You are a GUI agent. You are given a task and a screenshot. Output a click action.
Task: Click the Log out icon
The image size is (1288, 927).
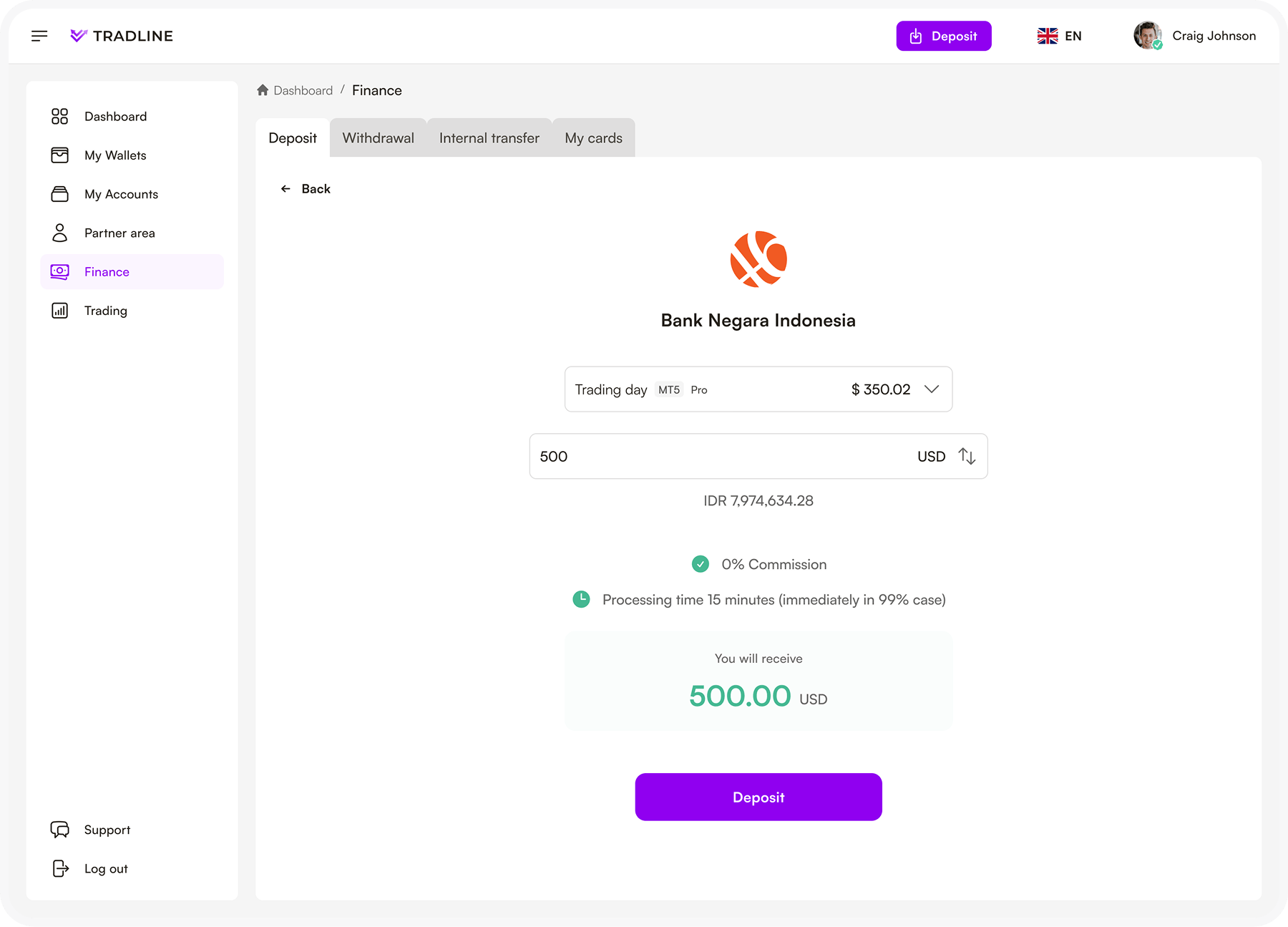click(x=61, y=868)
